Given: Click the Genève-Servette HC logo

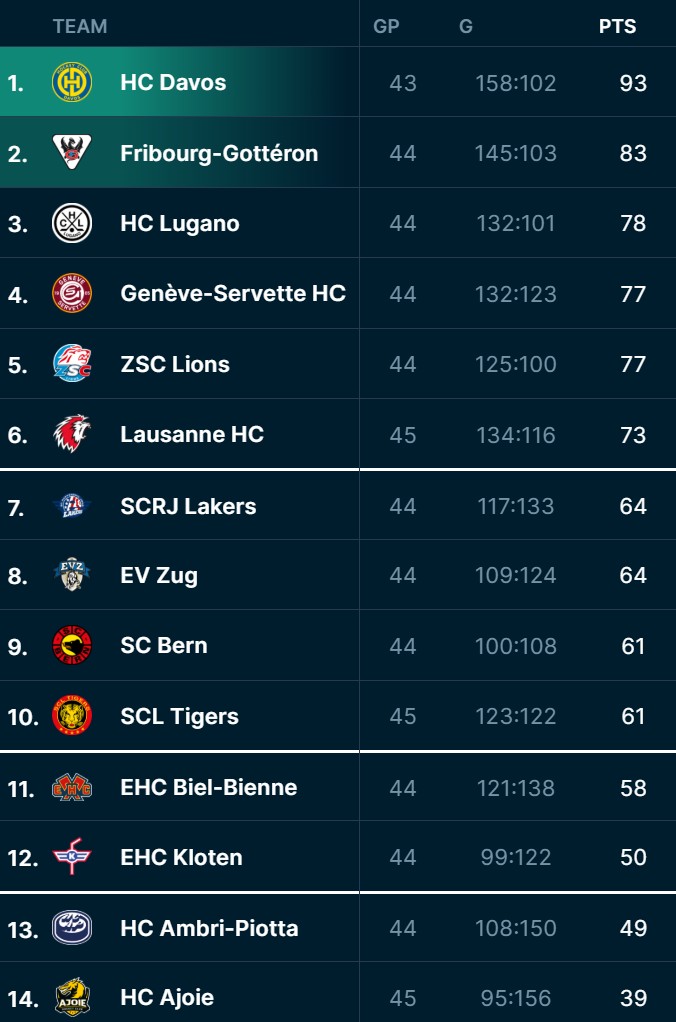Looking at the screenshot, I should pos(72,293).
